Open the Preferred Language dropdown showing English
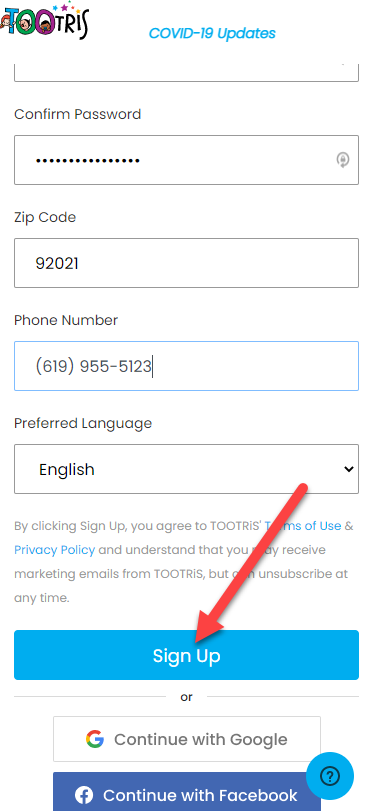374x811 pixels. coord(186,469)
